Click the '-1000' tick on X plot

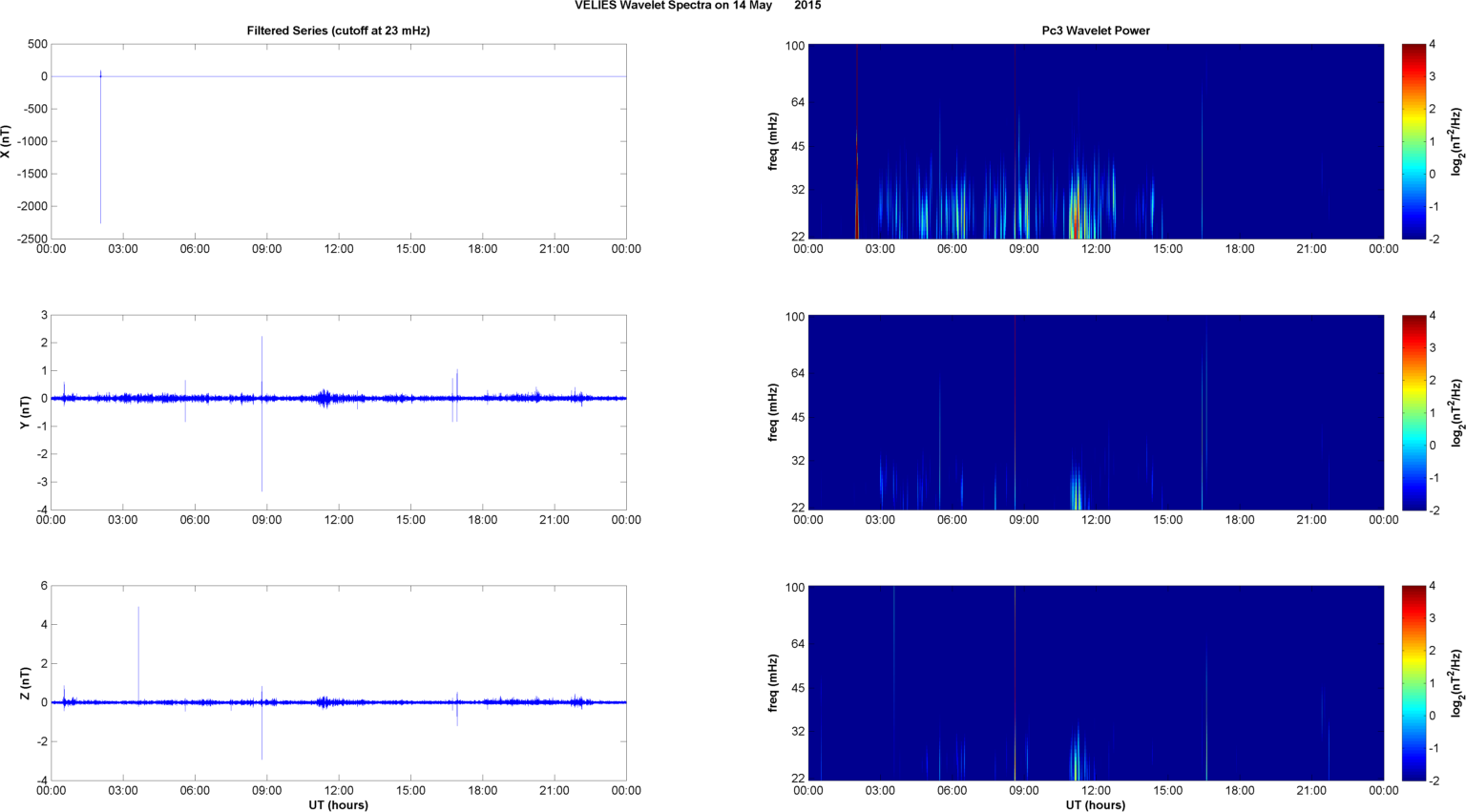click(x=32, y=141)
